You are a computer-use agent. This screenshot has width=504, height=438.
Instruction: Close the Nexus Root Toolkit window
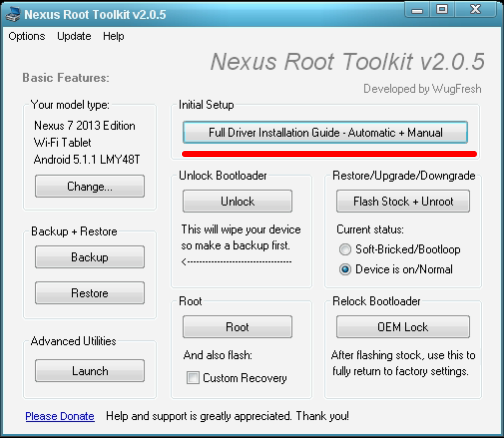(476, 10)
